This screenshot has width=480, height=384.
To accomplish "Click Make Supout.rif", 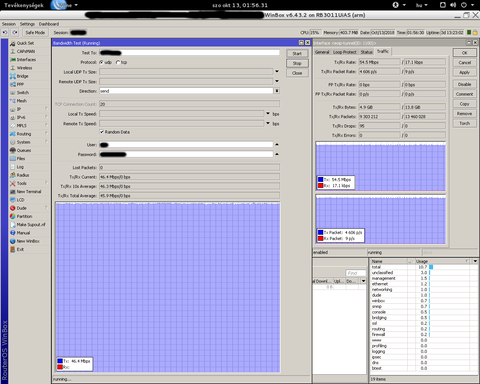I will [31, 225].
